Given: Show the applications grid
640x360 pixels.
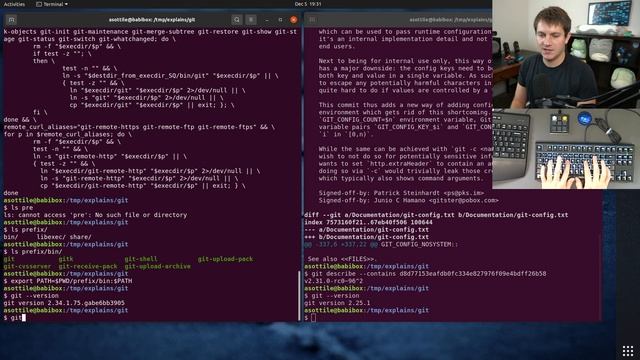Looking at the screenshot, I should click(x=628, y=351).
